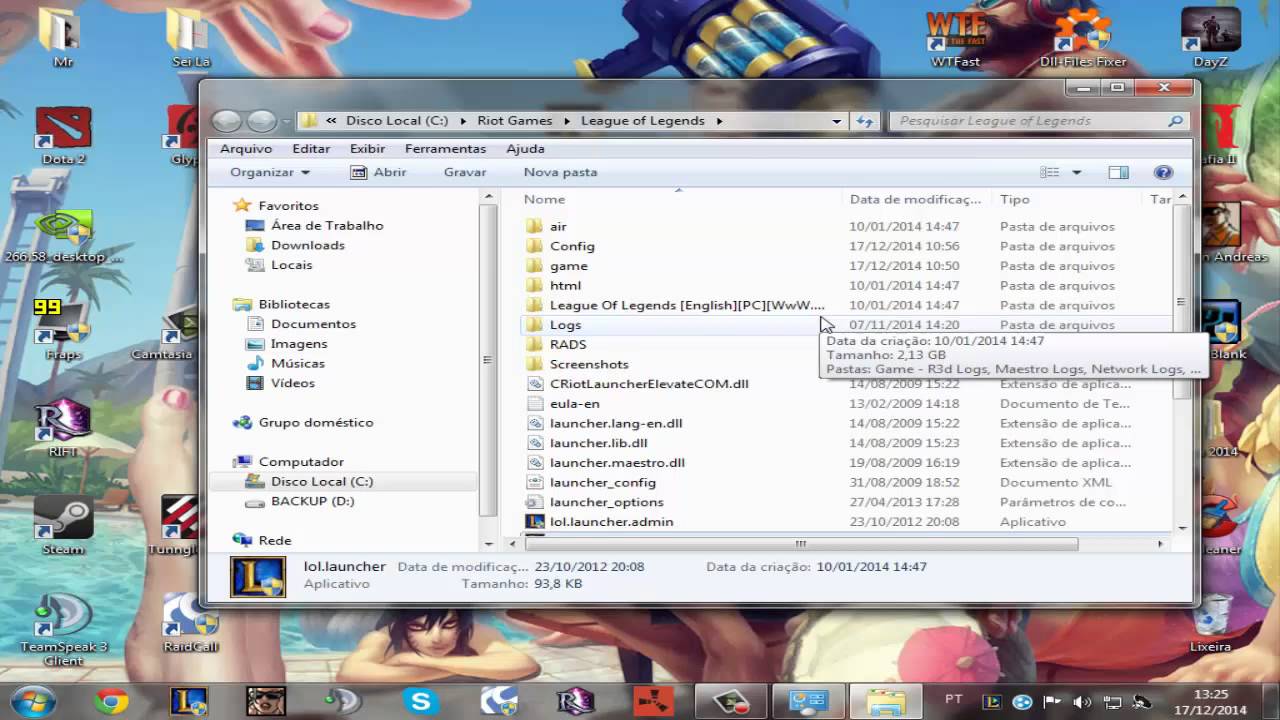Open Dll-Files Fixer desktop shortcut
Image resolution: width=1280 pixels, height=720 pixels.
pyautogui.click(x=1083, y=38)
